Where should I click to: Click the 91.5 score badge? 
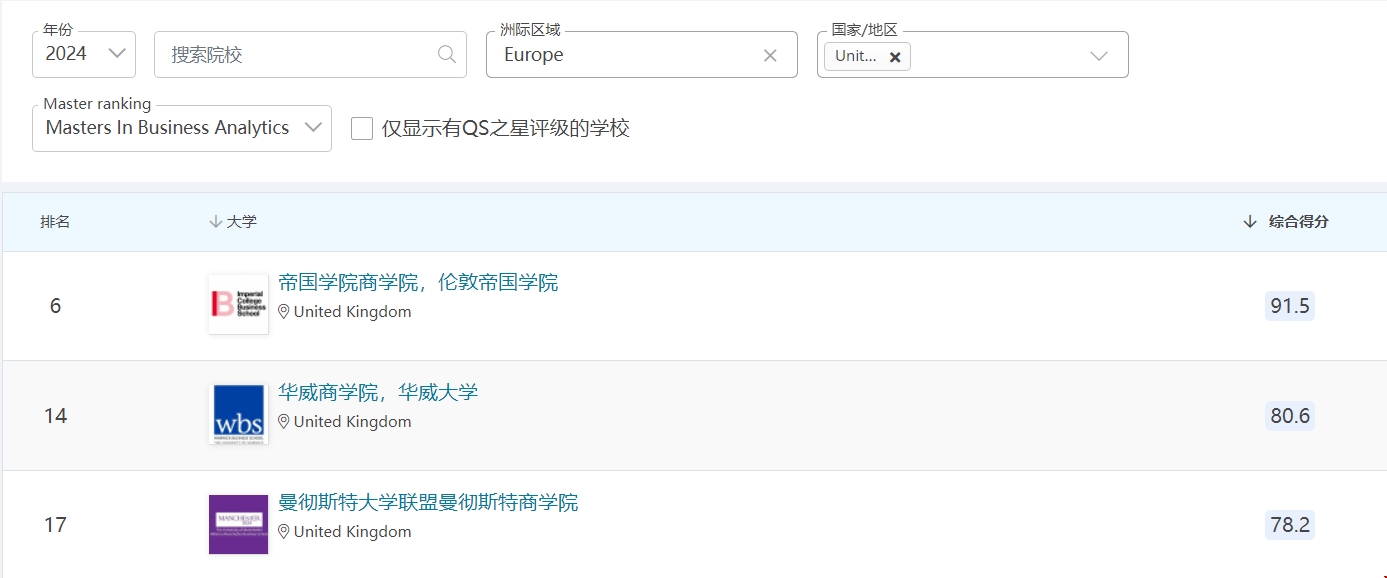1289,306
